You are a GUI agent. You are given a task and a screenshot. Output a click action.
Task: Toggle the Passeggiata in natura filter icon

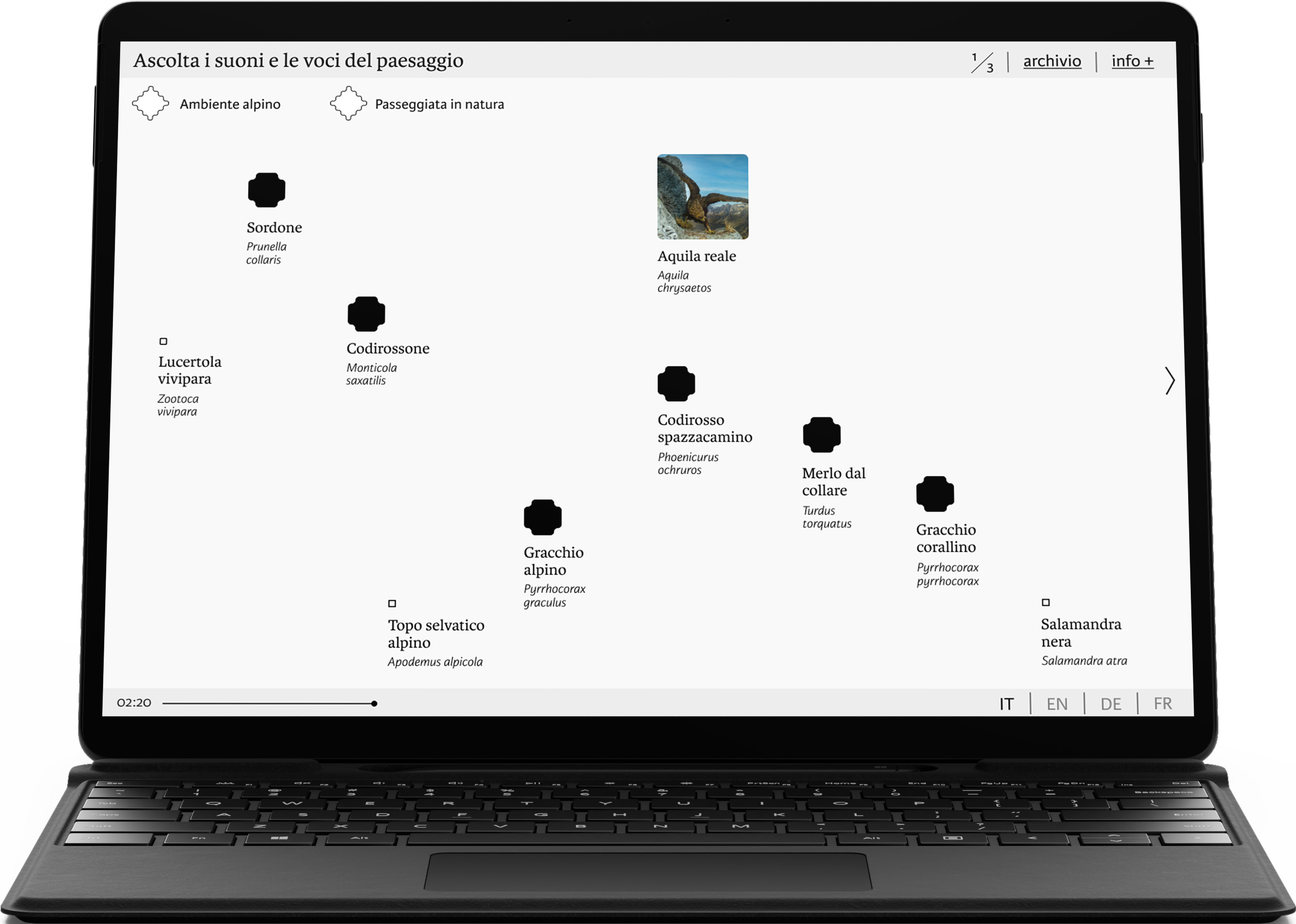(x=349, y=104)
